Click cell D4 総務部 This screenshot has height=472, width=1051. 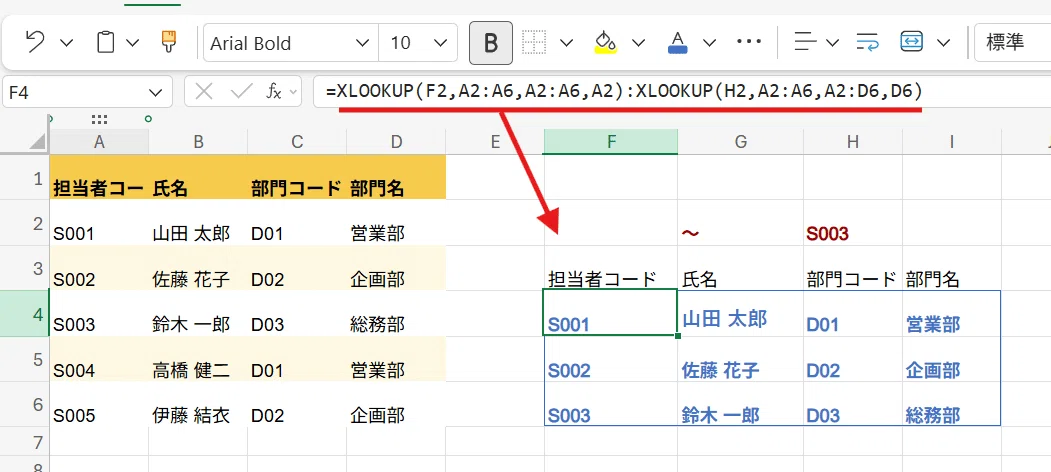point(396,314)
